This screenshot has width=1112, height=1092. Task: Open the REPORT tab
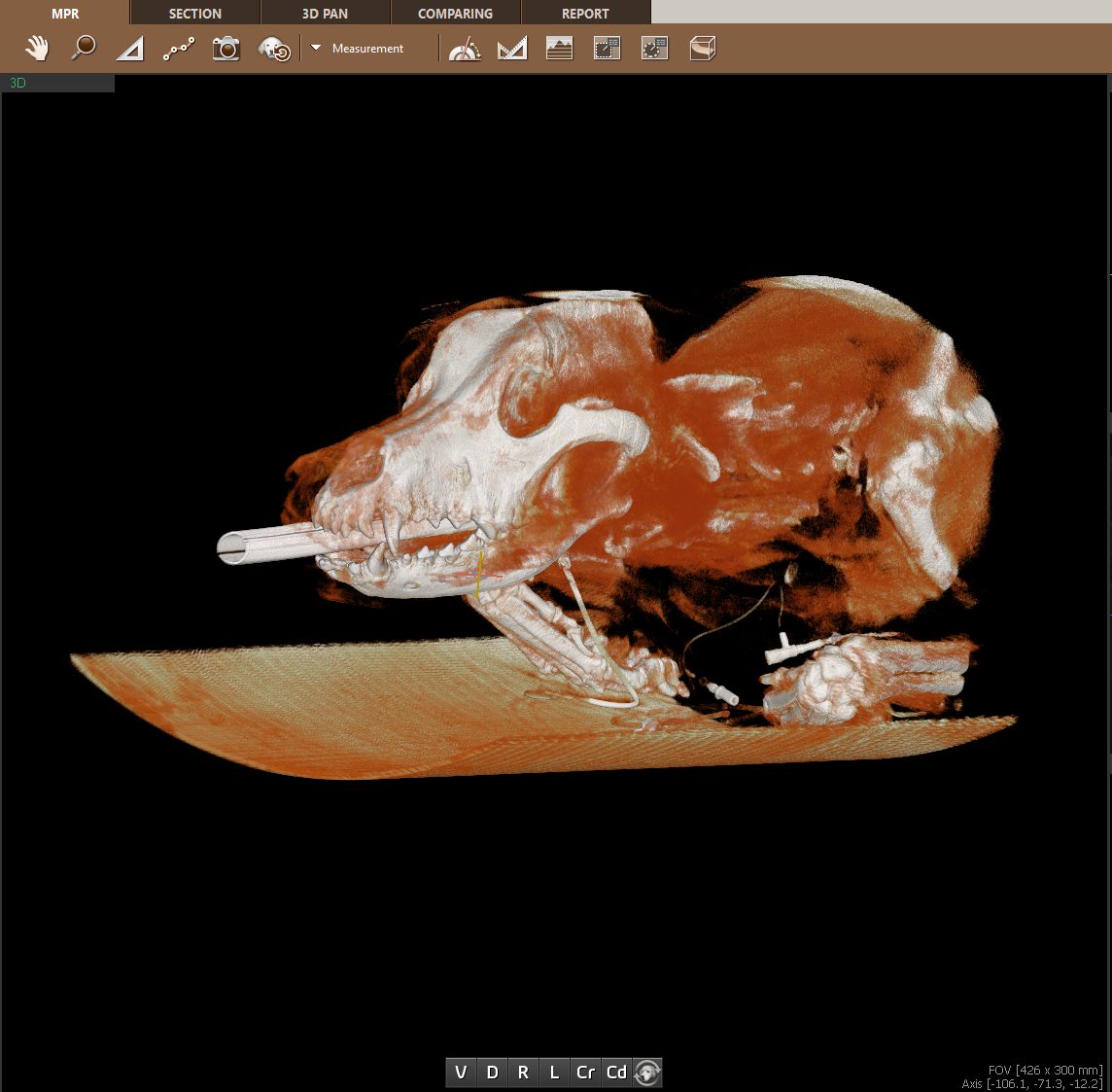[585, 13]
